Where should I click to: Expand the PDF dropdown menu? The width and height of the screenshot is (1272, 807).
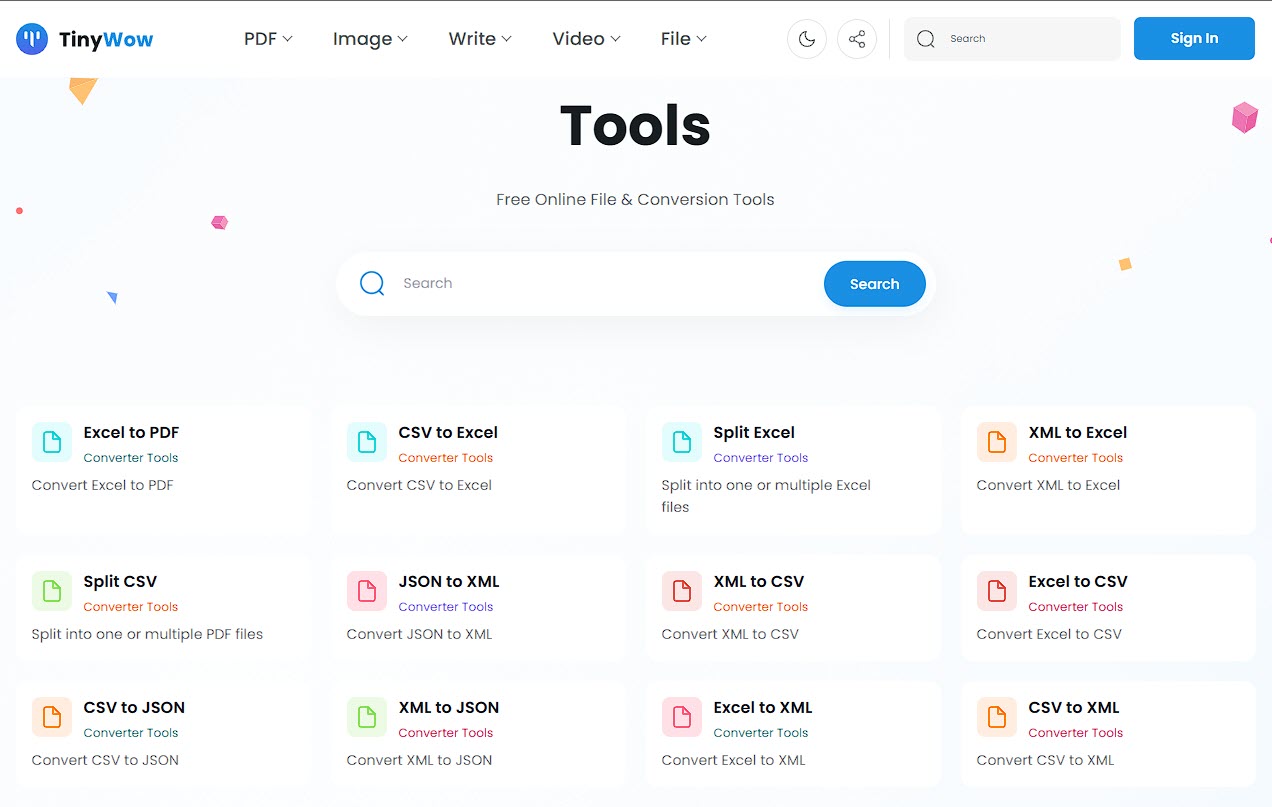268,39
